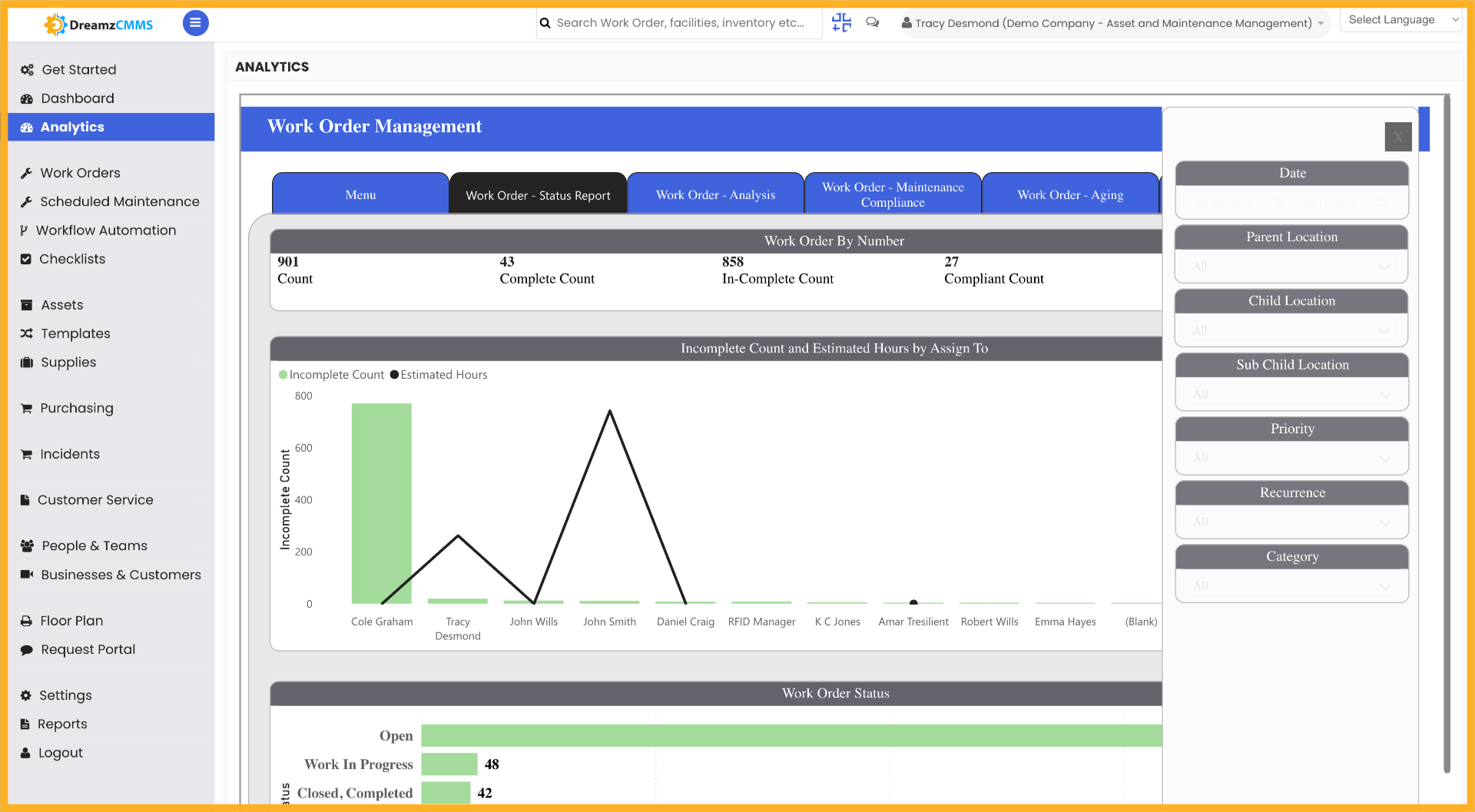Screen dimensions: 1475x812
Task: Click the Customer Service file icon
Action: pos(25,500)
